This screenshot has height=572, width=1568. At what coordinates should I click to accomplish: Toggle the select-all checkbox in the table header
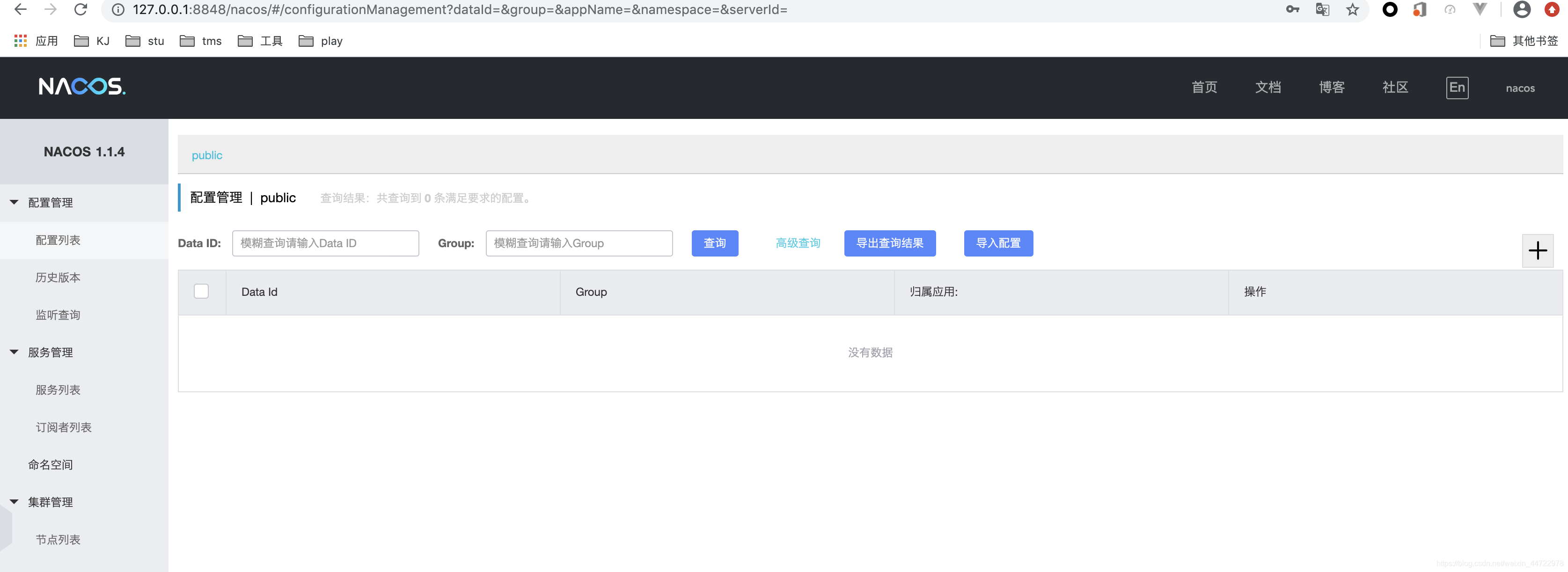click(x=201, y=292)
